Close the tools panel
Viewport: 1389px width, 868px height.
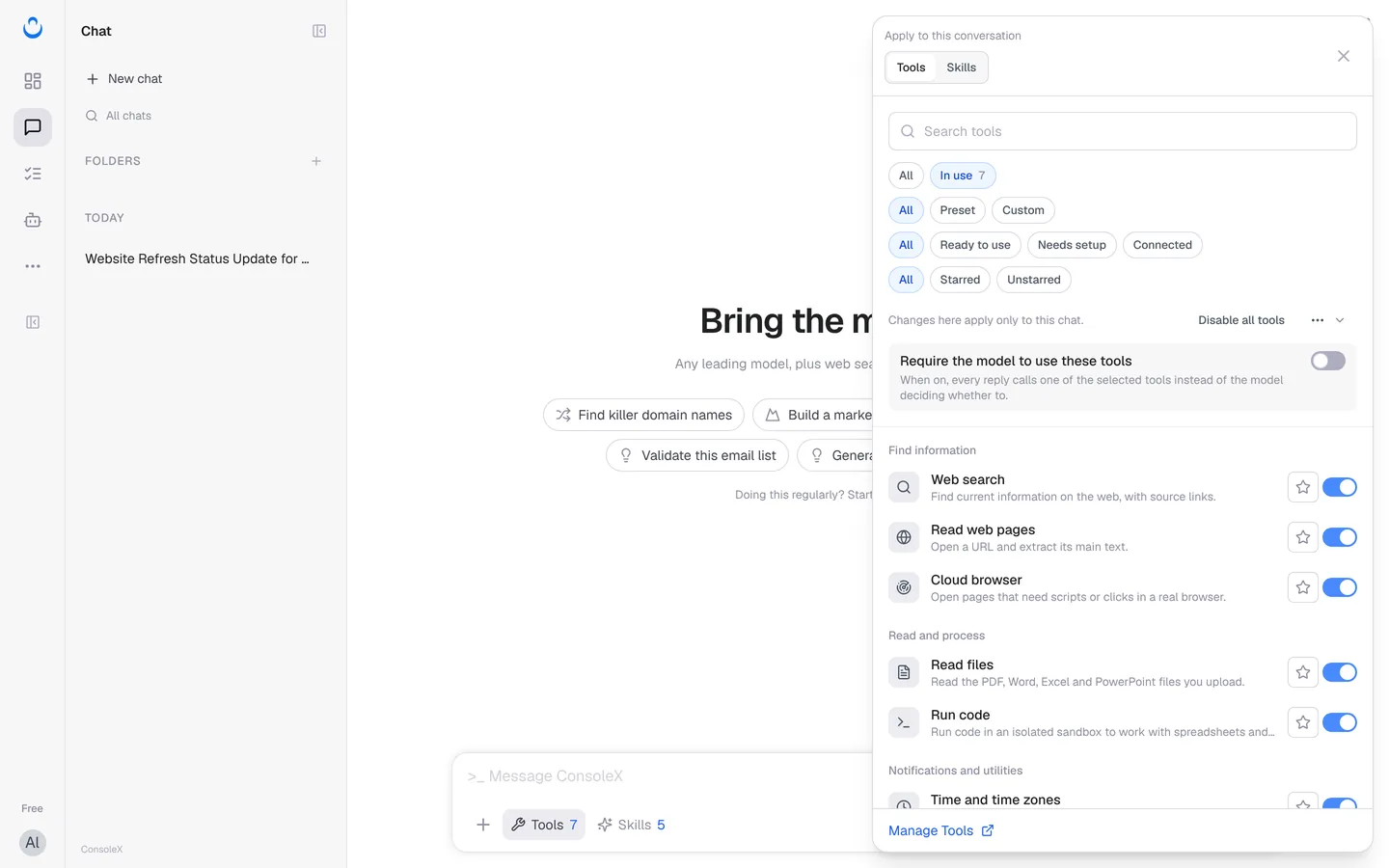click(1344, 56)
